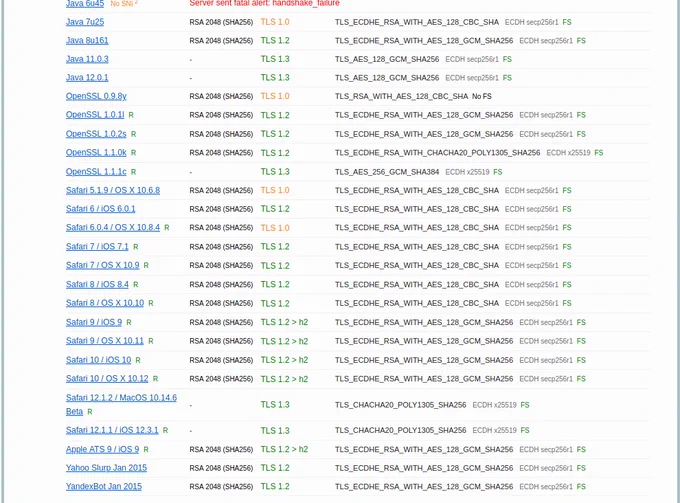
Task: Open the OpenSSL 0.9.8y client link
Action: click(x=96, y=96)
